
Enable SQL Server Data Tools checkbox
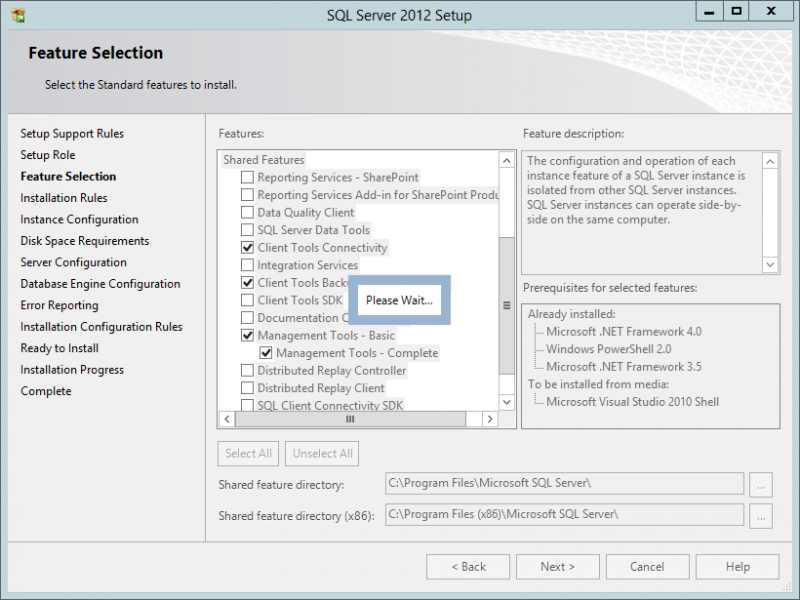tap(247, 230)
